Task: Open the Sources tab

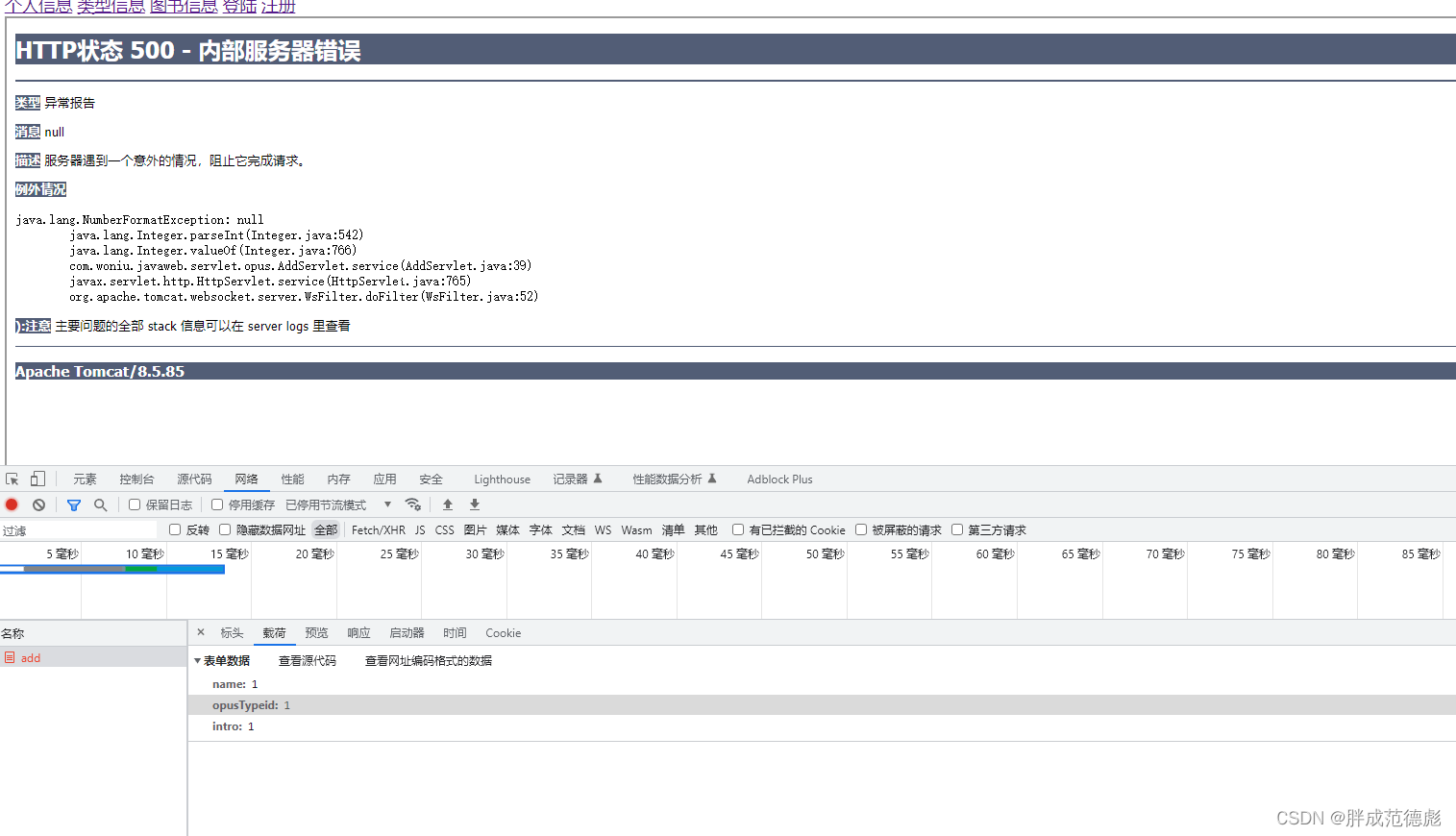Action: 194,479
